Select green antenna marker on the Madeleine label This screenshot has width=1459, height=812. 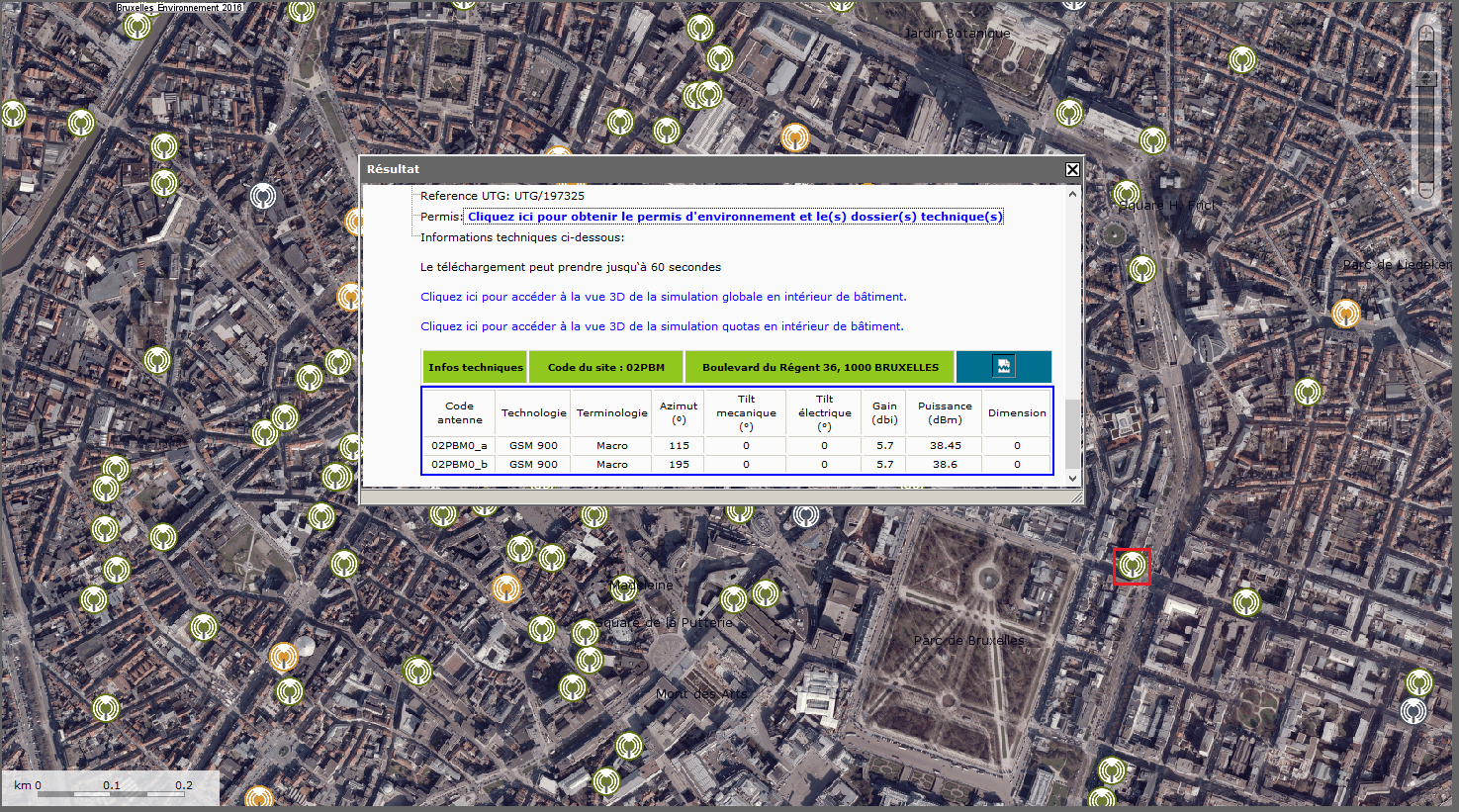623,588
